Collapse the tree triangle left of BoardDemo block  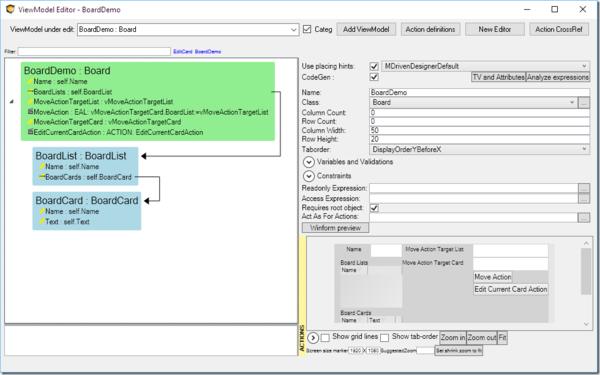tap(11, 102)
